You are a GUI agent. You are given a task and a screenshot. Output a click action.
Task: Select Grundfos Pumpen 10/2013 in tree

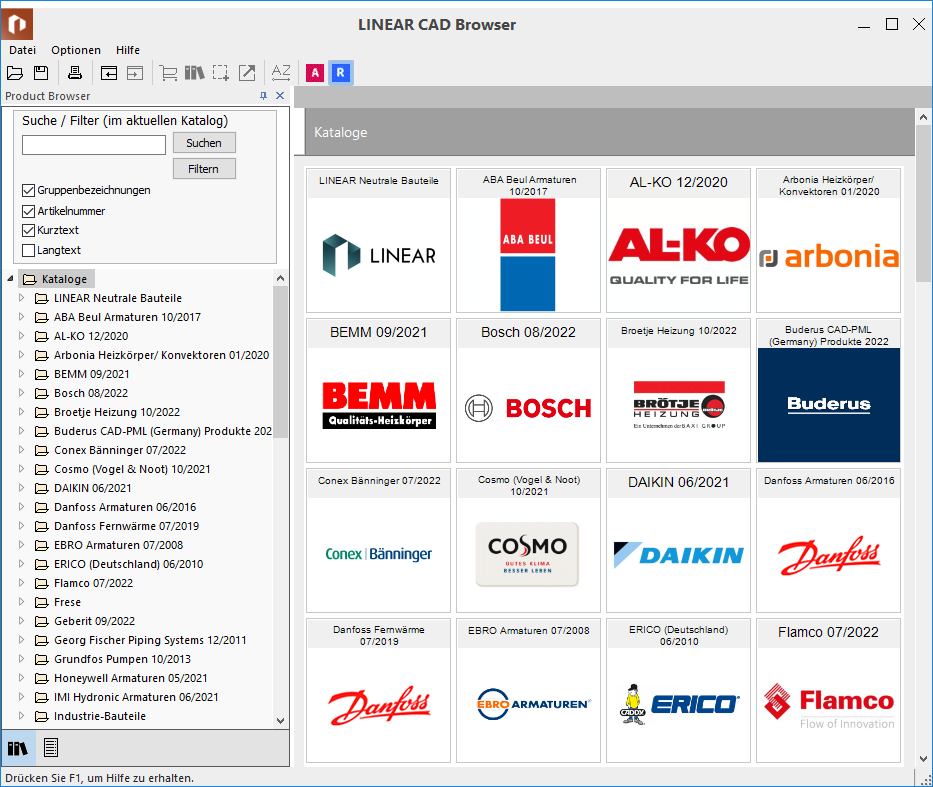(x=122, y=659)
